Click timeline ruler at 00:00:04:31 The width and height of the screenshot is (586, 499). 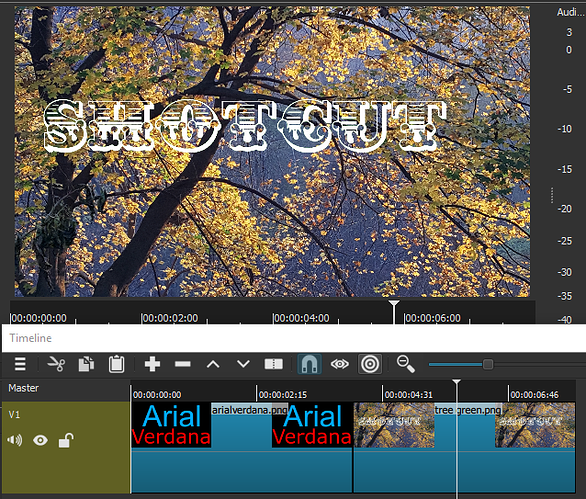point(408,395)
